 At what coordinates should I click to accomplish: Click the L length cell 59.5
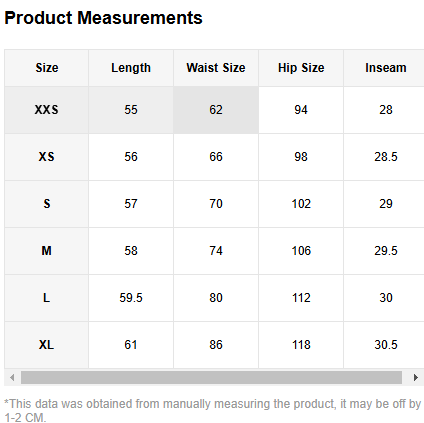131,298
